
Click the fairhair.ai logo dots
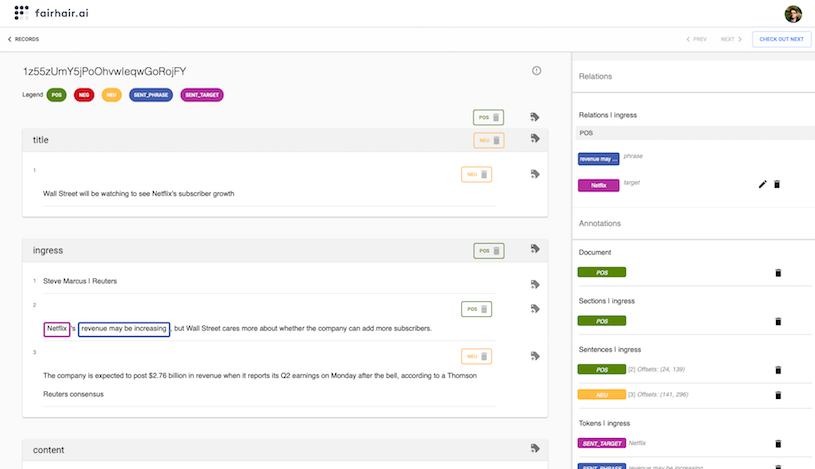[x=21, y=13]
